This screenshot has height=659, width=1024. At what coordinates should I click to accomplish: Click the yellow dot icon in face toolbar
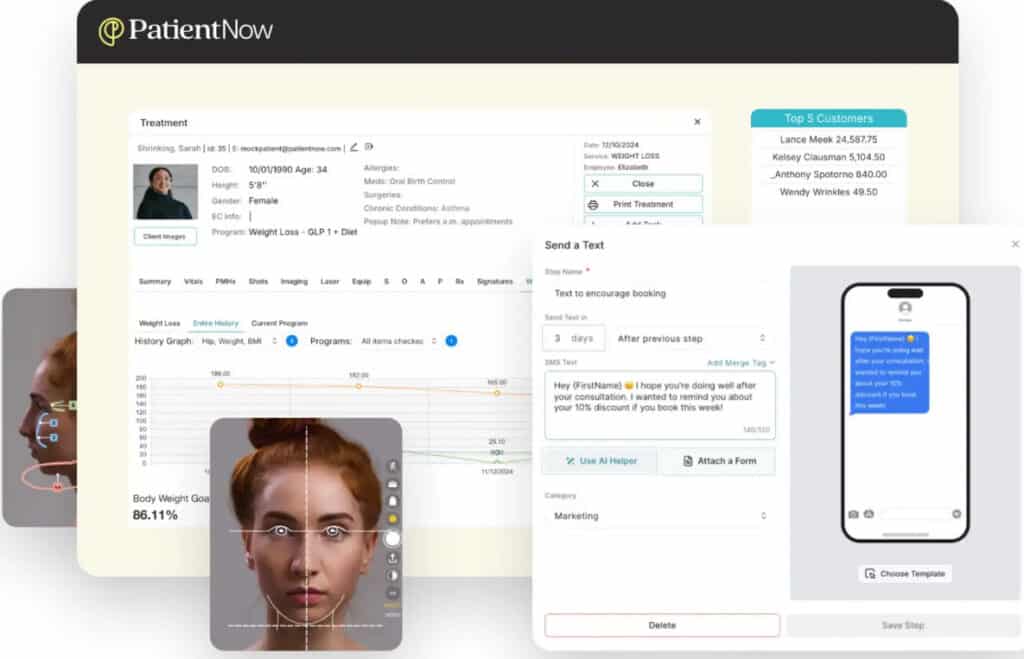[x=393, y=519]
